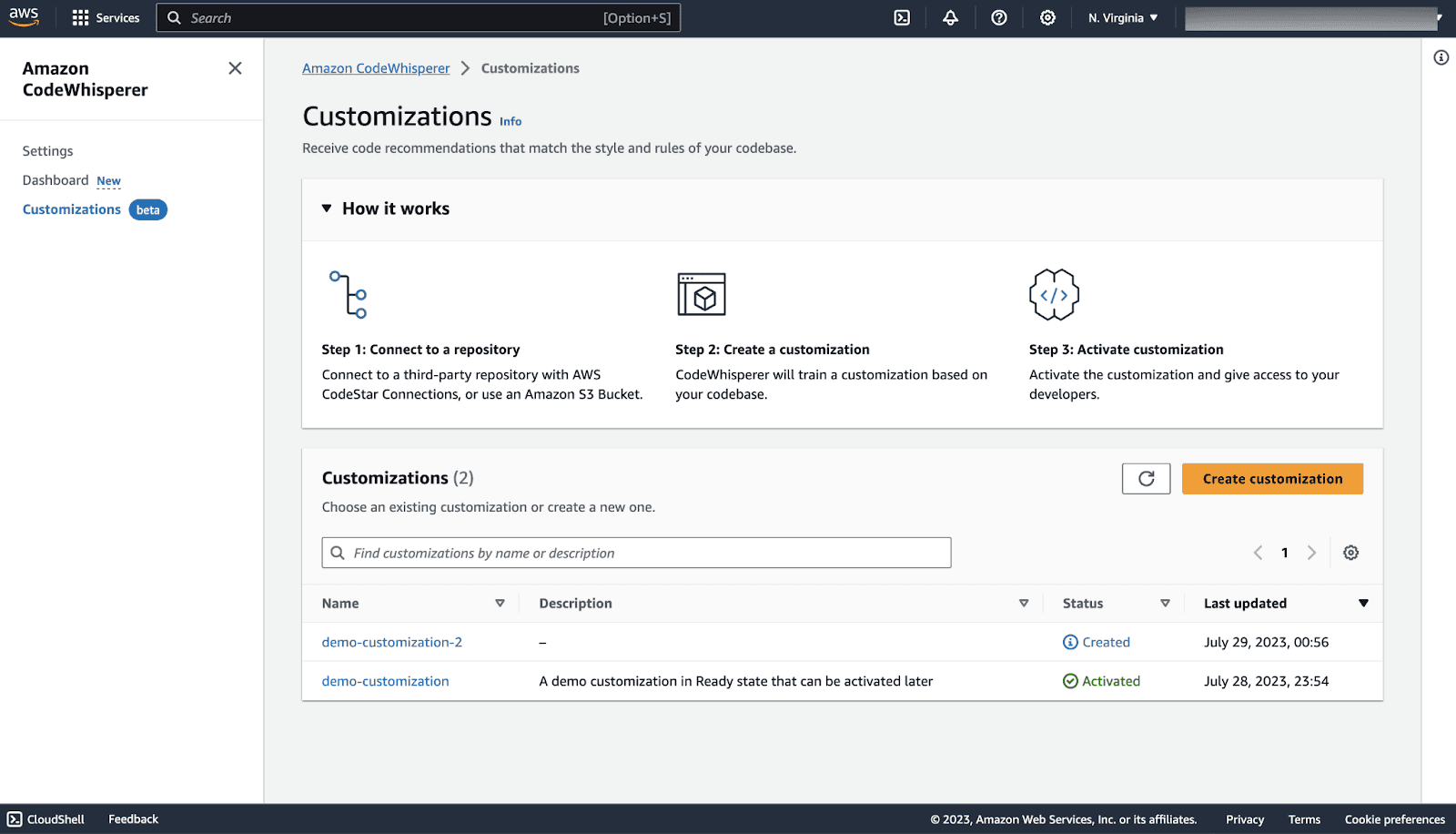The image size is (1456, 834).
Task: Open Dashboard in the sidebar
Action: [56, 180]
